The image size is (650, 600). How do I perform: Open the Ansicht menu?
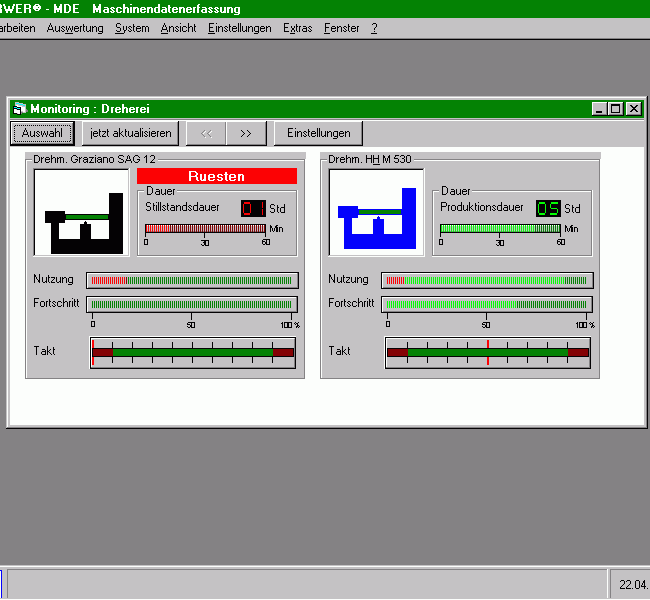[178, 28]
